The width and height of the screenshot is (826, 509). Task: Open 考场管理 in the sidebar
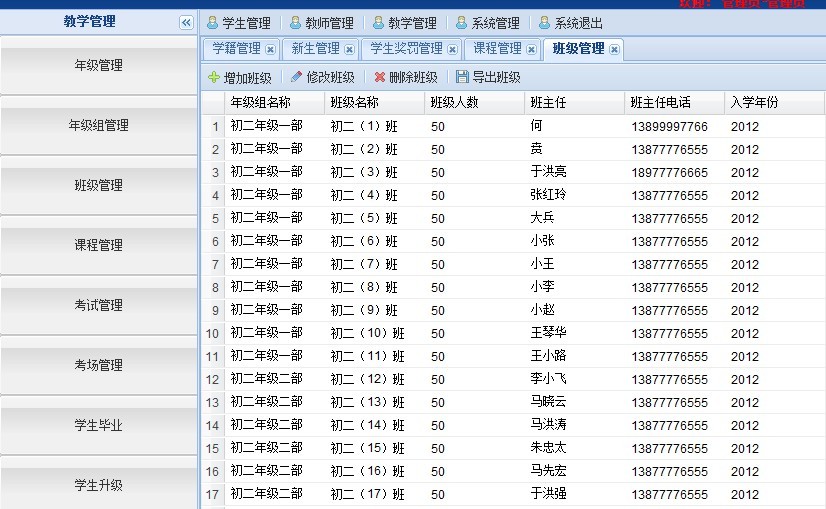[99, 366]
